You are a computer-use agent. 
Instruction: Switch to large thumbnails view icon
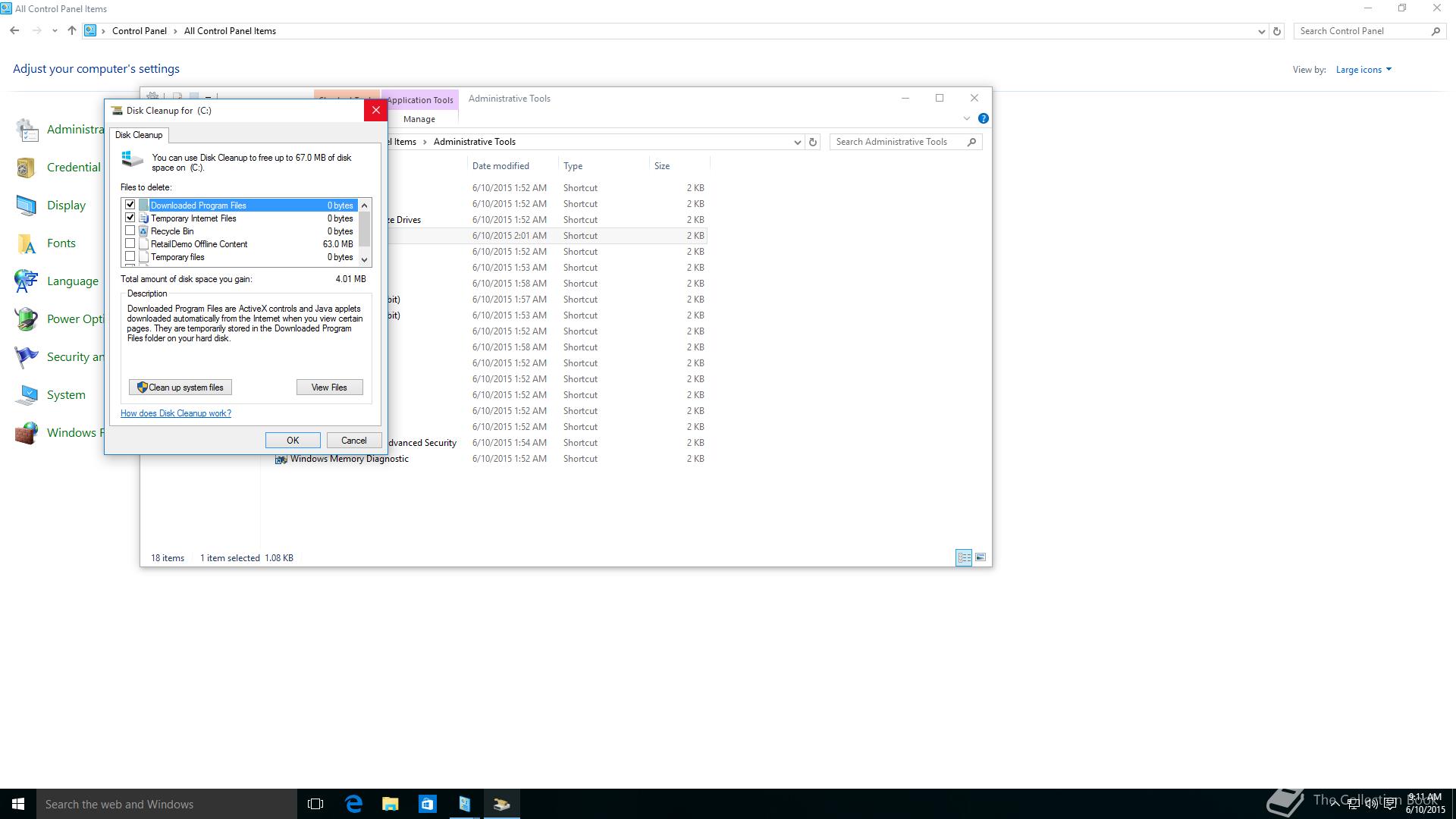pyautogui.click(x=981, y=557)
